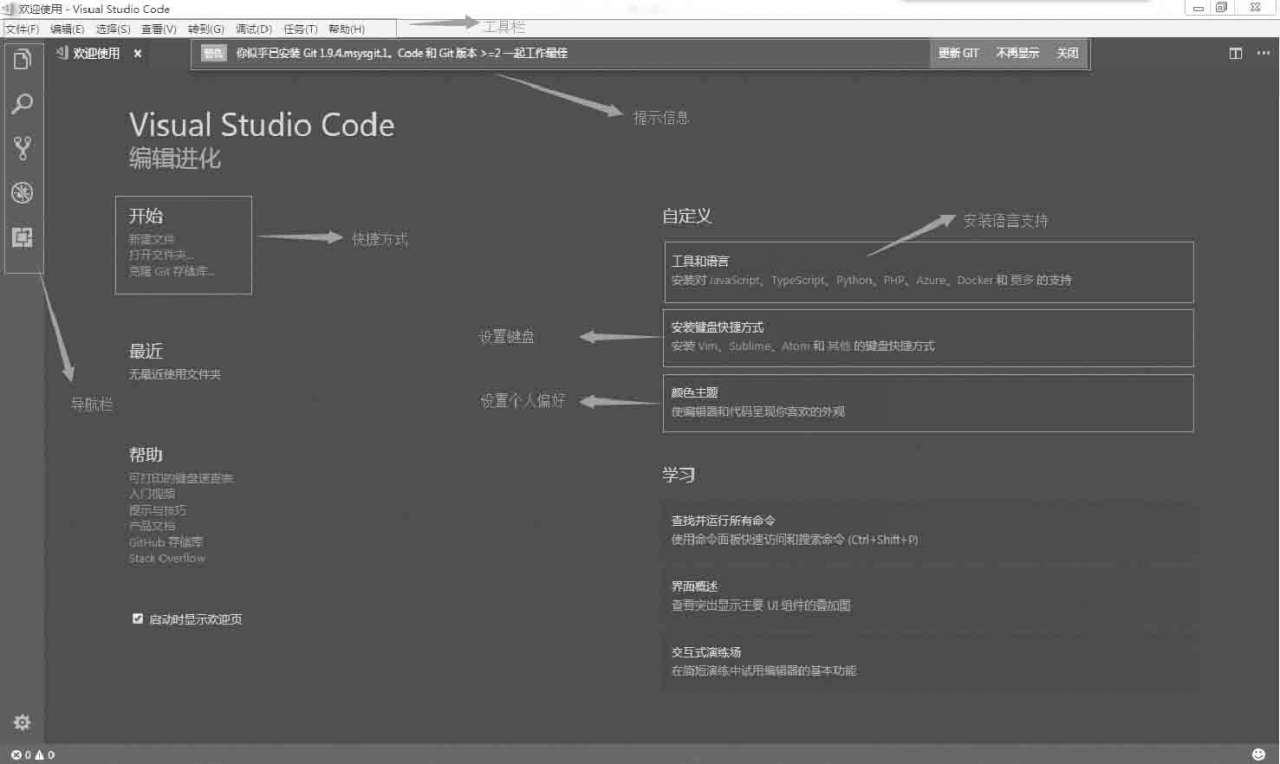Open the Debug view icon
The width and height of the screenshot is (1280, 764).
pyautogui.click(x=22, y=193)
